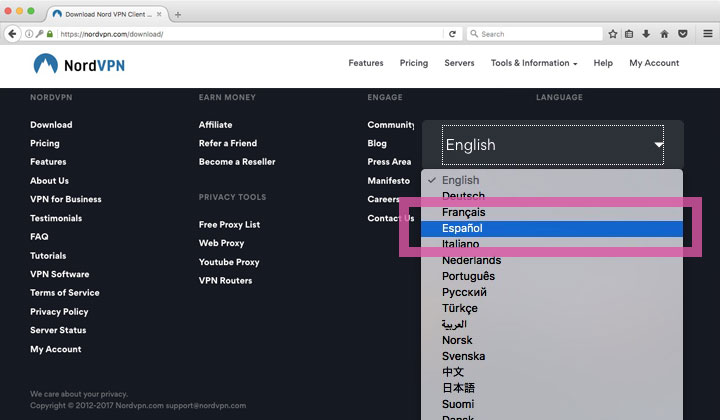720x420 pixels.
Task: Choose Deutsch in the language list
Action: (552, 196)
